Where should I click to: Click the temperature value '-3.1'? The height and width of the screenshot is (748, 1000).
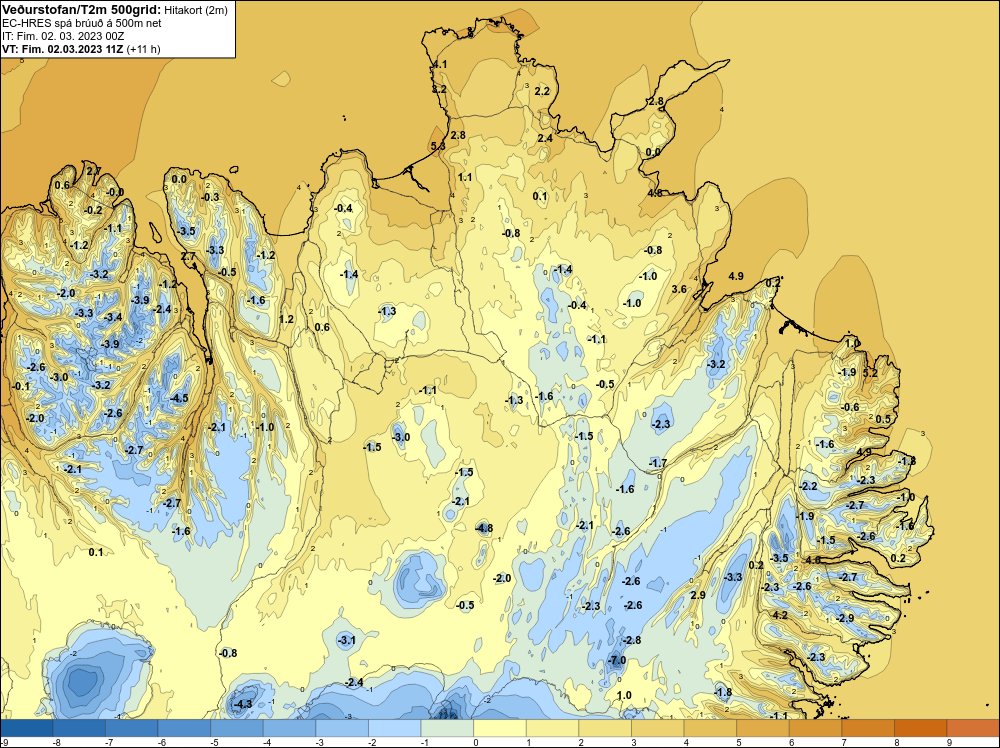347,640
